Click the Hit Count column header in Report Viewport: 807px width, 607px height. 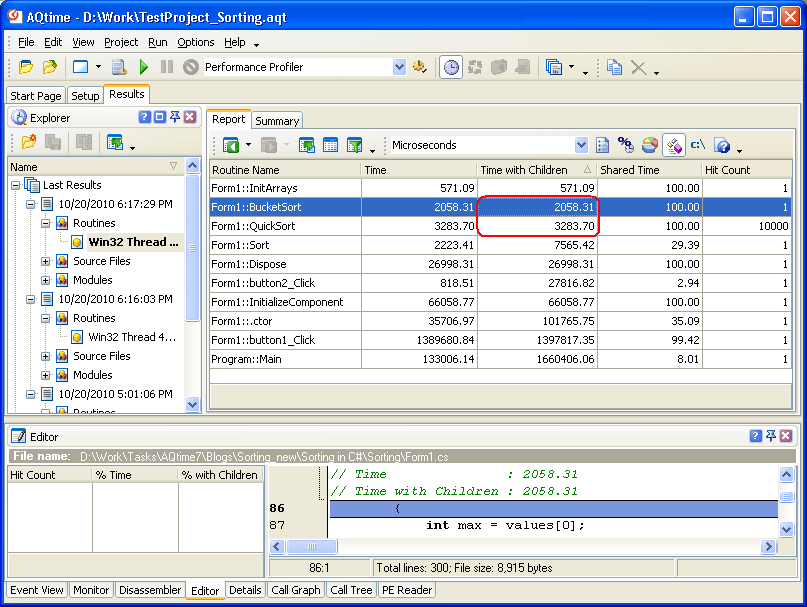[746, 170]
